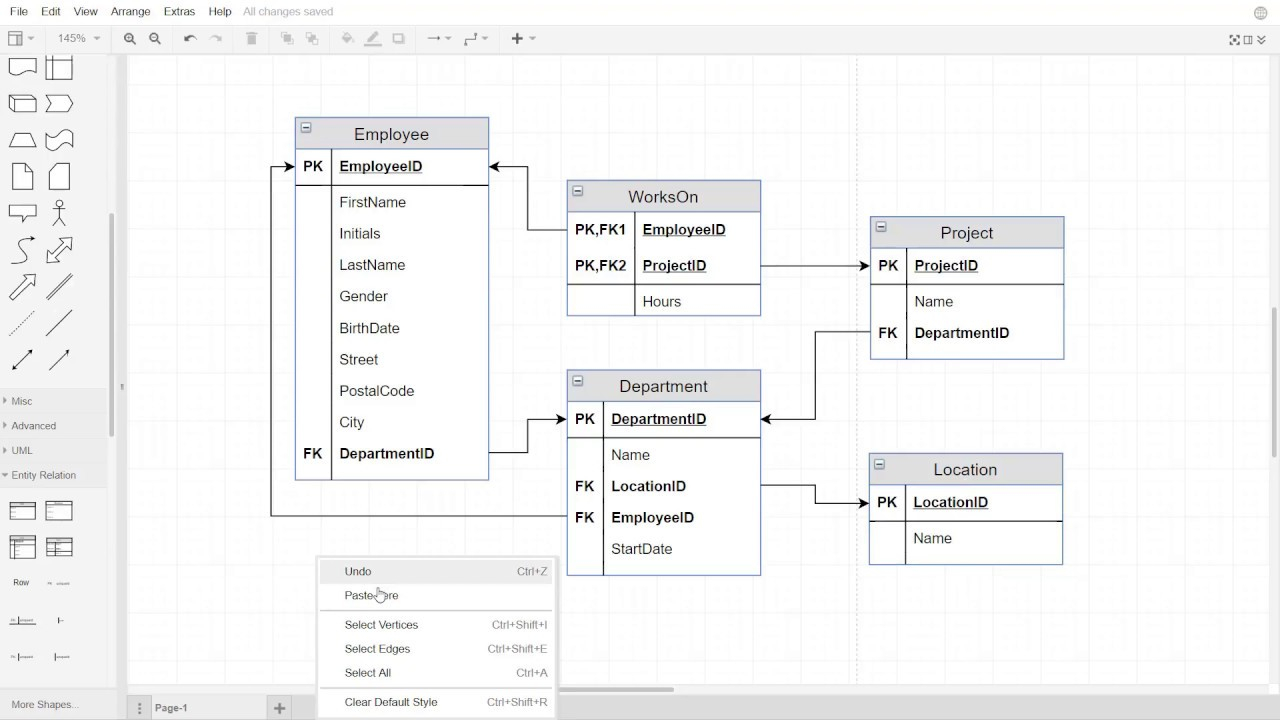Viewport: 1280px width, 720px height.
Task: Undo using the toolbar arrow icon
Action: [190, 39]
